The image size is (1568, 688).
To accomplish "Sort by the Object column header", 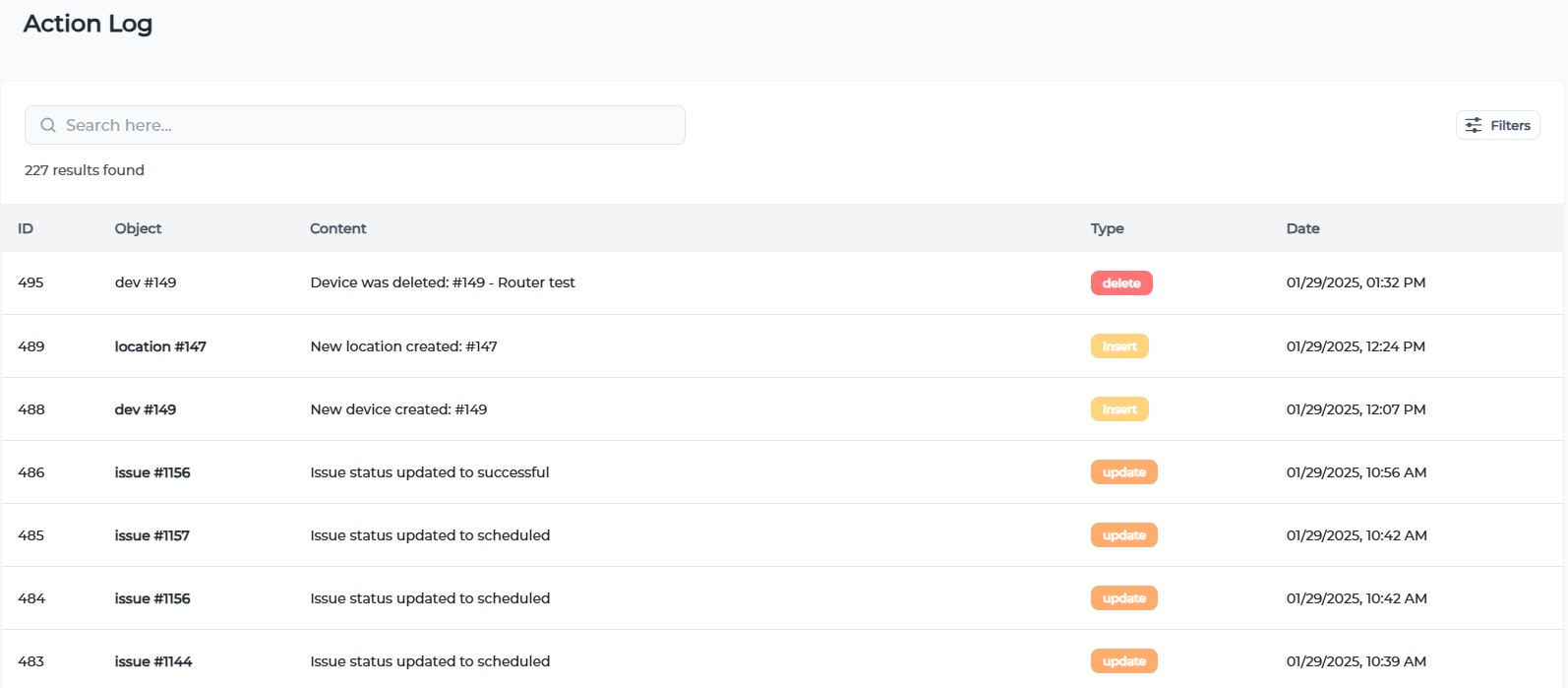I will [x=138, y=228].
